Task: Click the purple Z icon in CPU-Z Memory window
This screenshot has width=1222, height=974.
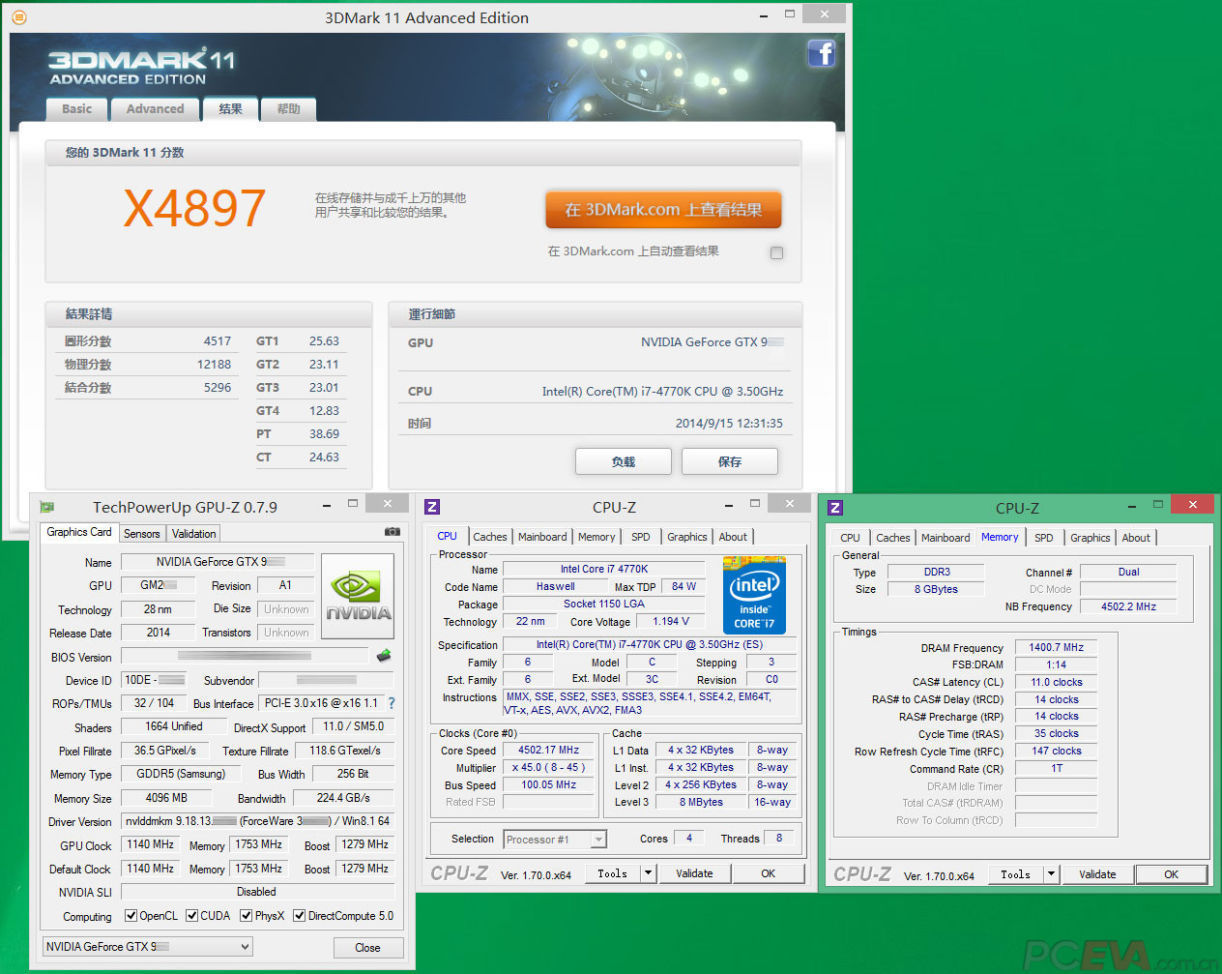Action: pos(835,508)
